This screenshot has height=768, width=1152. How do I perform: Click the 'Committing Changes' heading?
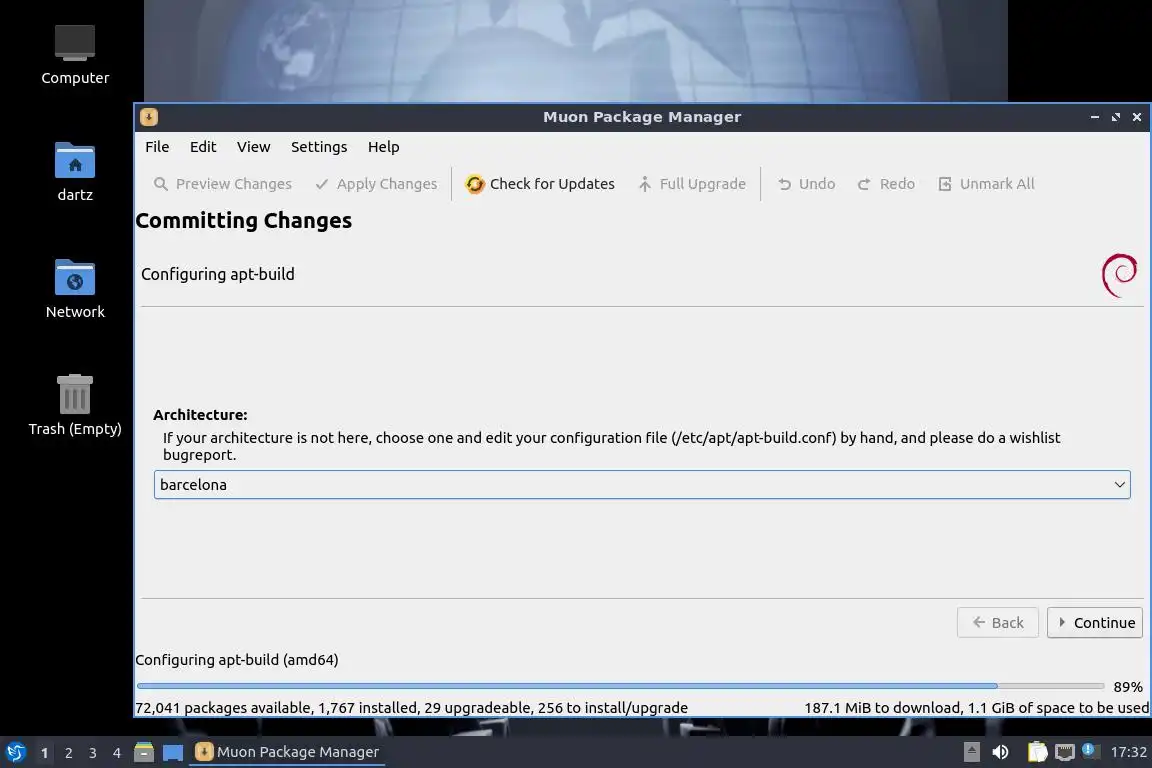(x=244, y=220)
